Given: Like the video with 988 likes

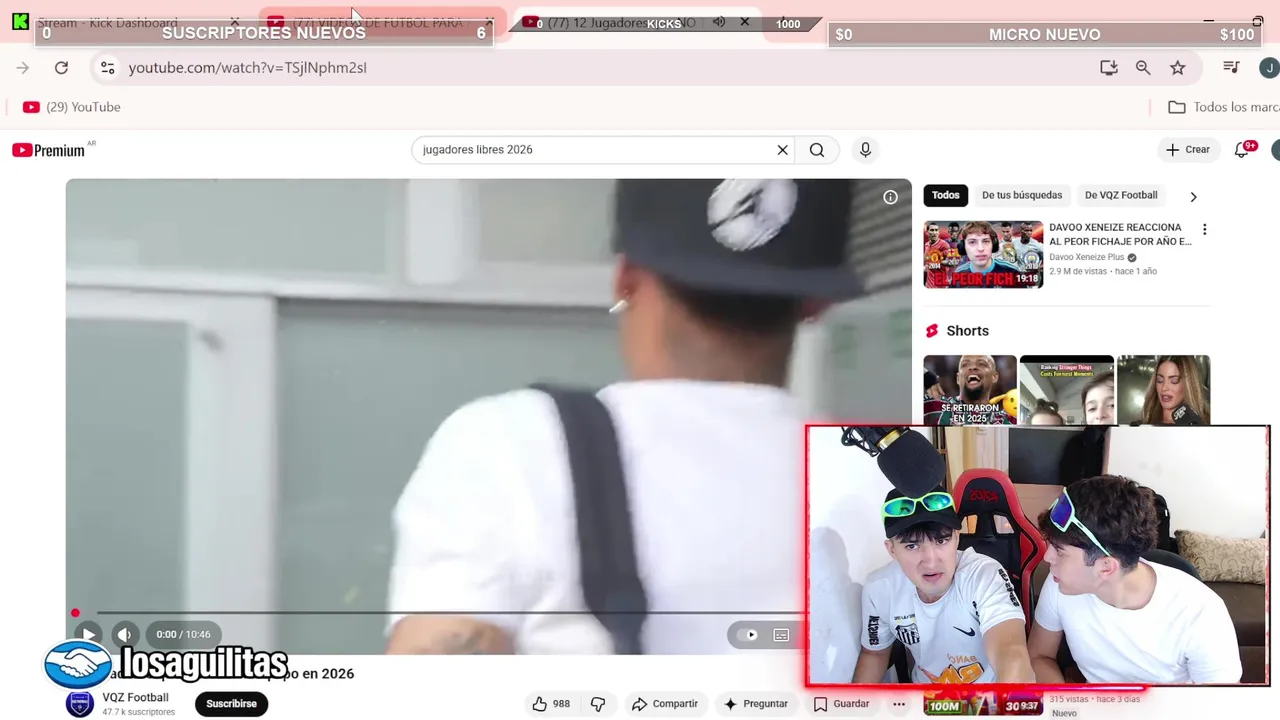Looking at the screenshot, I should 551,704.
